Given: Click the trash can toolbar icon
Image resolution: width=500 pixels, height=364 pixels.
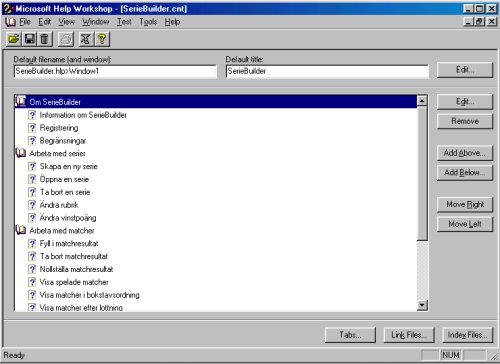Looking at the screenshot, I should (x=44, y=39).
